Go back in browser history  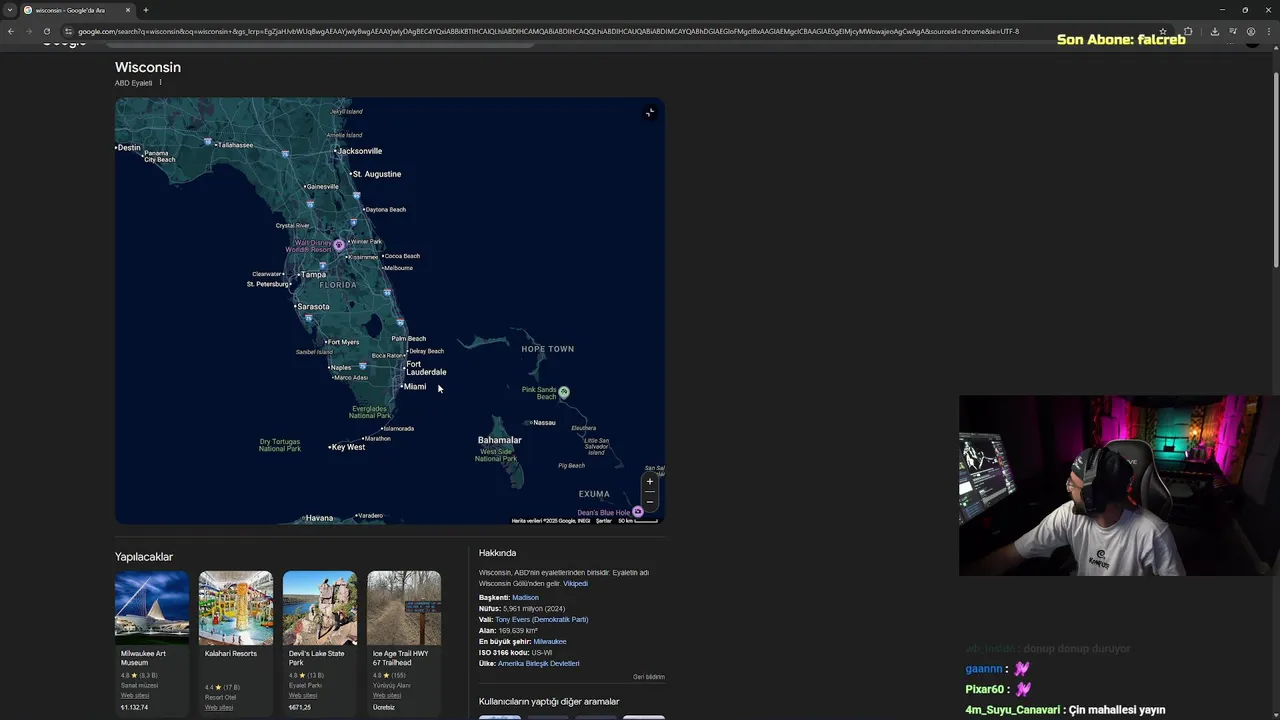(11, 31)
